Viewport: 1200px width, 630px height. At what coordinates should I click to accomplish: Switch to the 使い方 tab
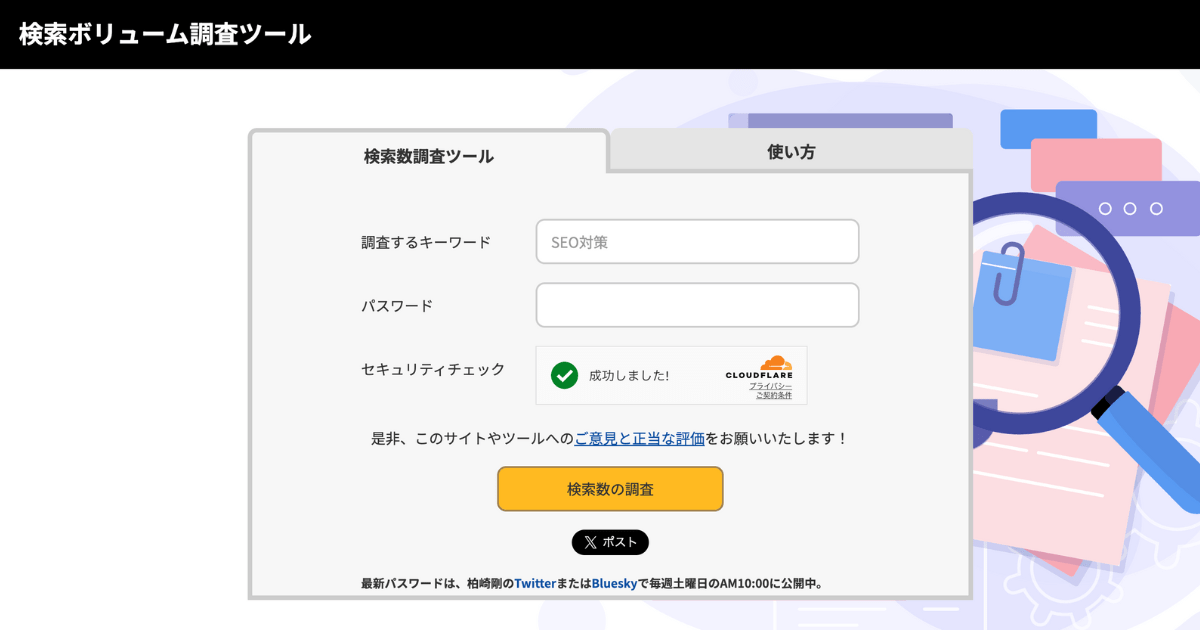coord(789,151)
